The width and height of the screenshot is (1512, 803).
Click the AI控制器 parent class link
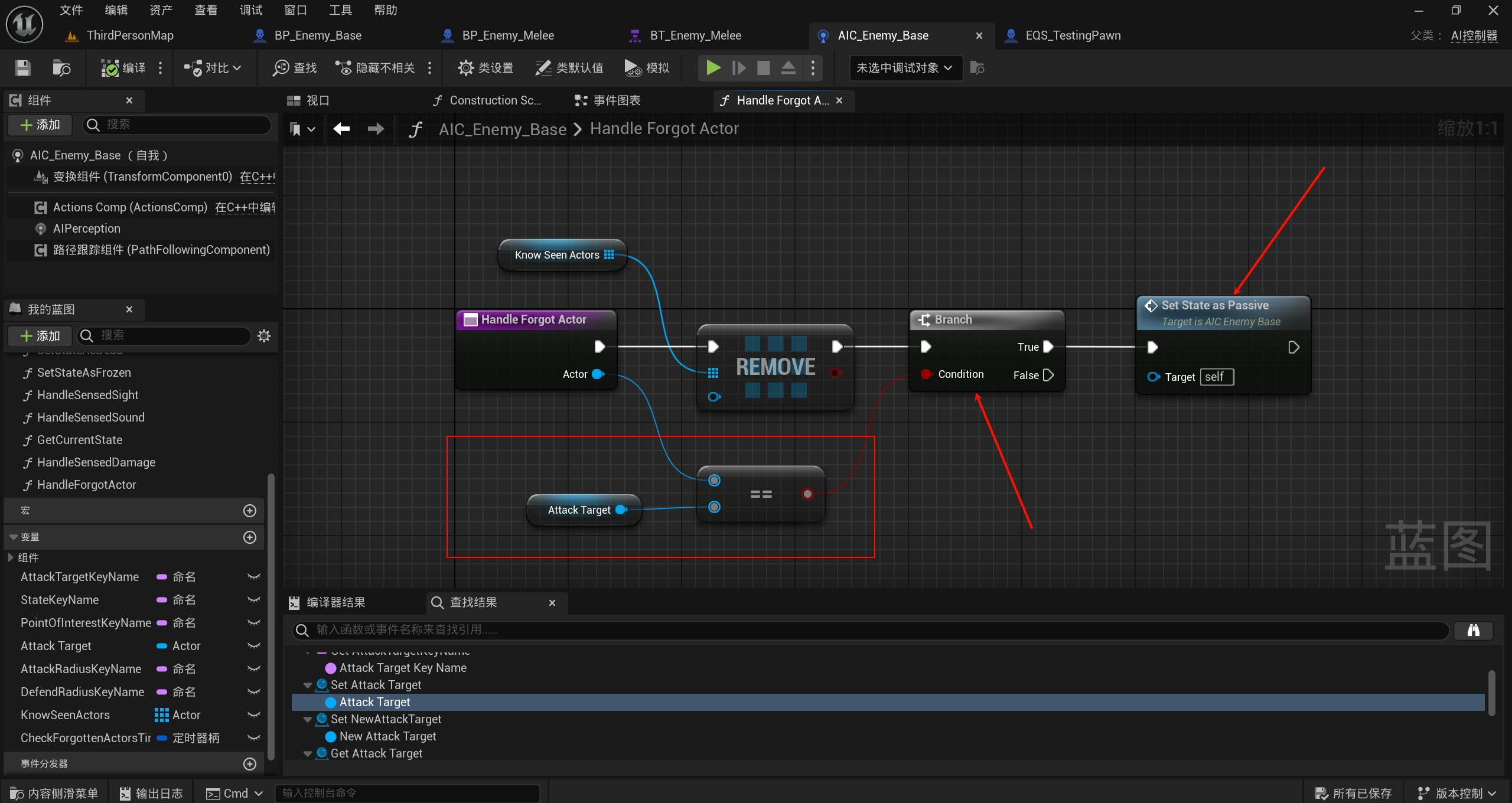pos(1474,35)
